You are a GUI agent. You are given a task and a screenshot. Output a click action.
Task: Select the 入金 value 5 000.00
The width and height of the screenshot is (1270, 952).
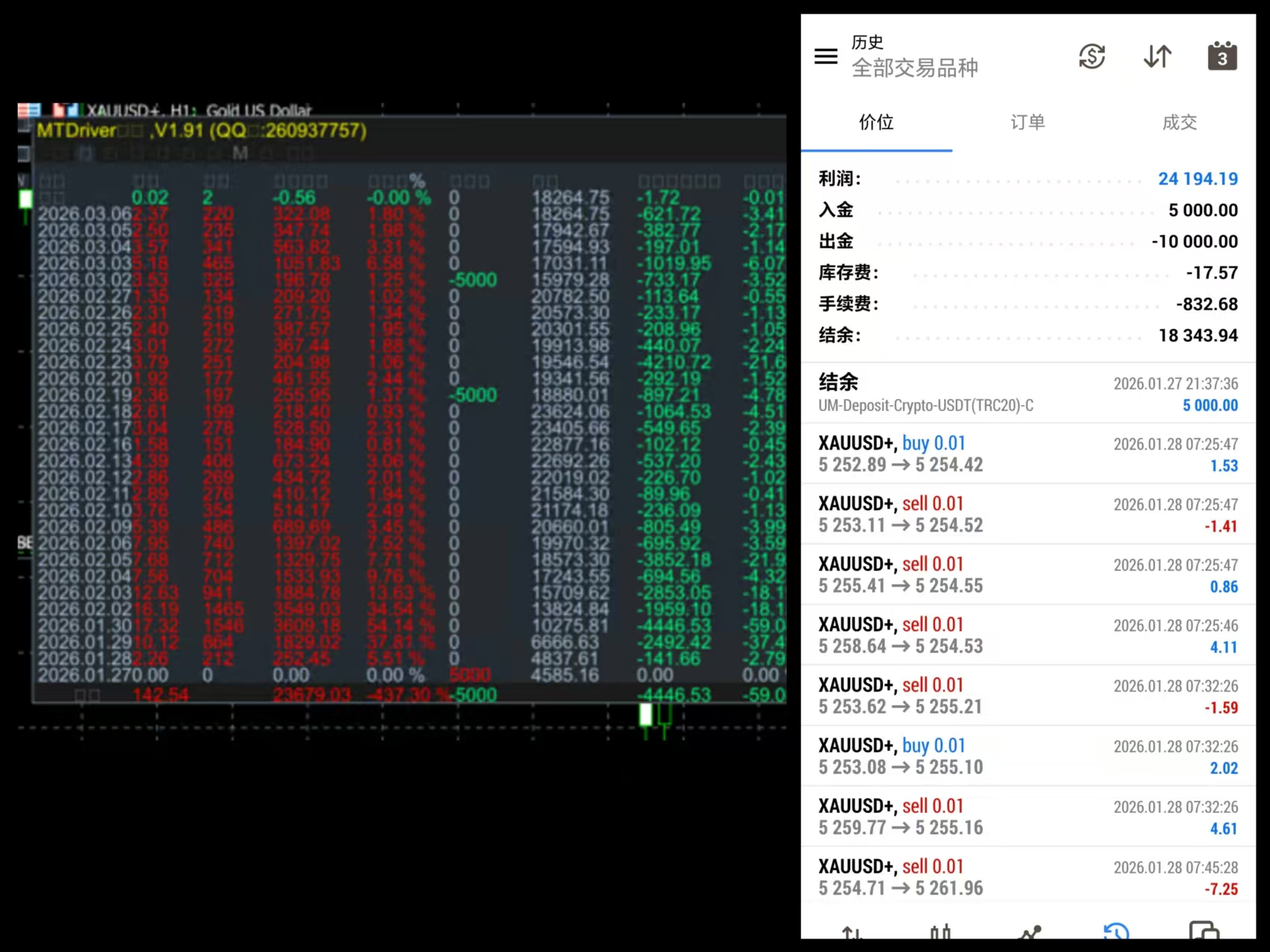[1203, 210]
